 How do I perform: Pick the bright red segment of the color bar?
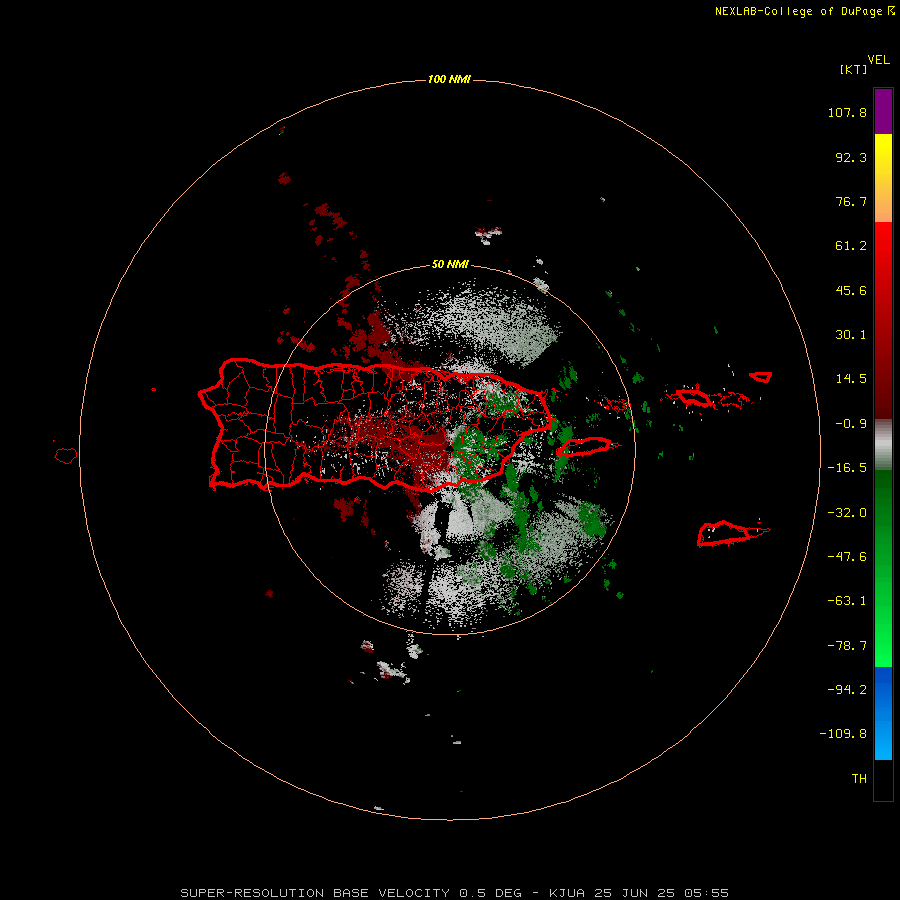(883, 247)
